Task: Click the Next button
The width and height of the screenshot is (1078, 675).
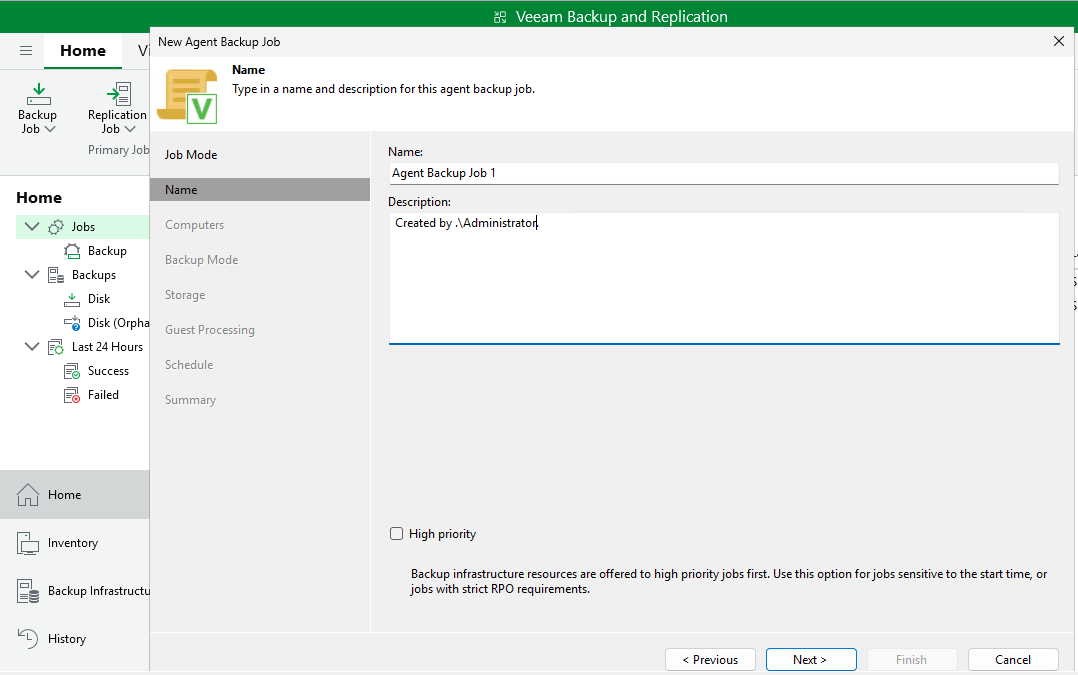Action: point(811,659)
